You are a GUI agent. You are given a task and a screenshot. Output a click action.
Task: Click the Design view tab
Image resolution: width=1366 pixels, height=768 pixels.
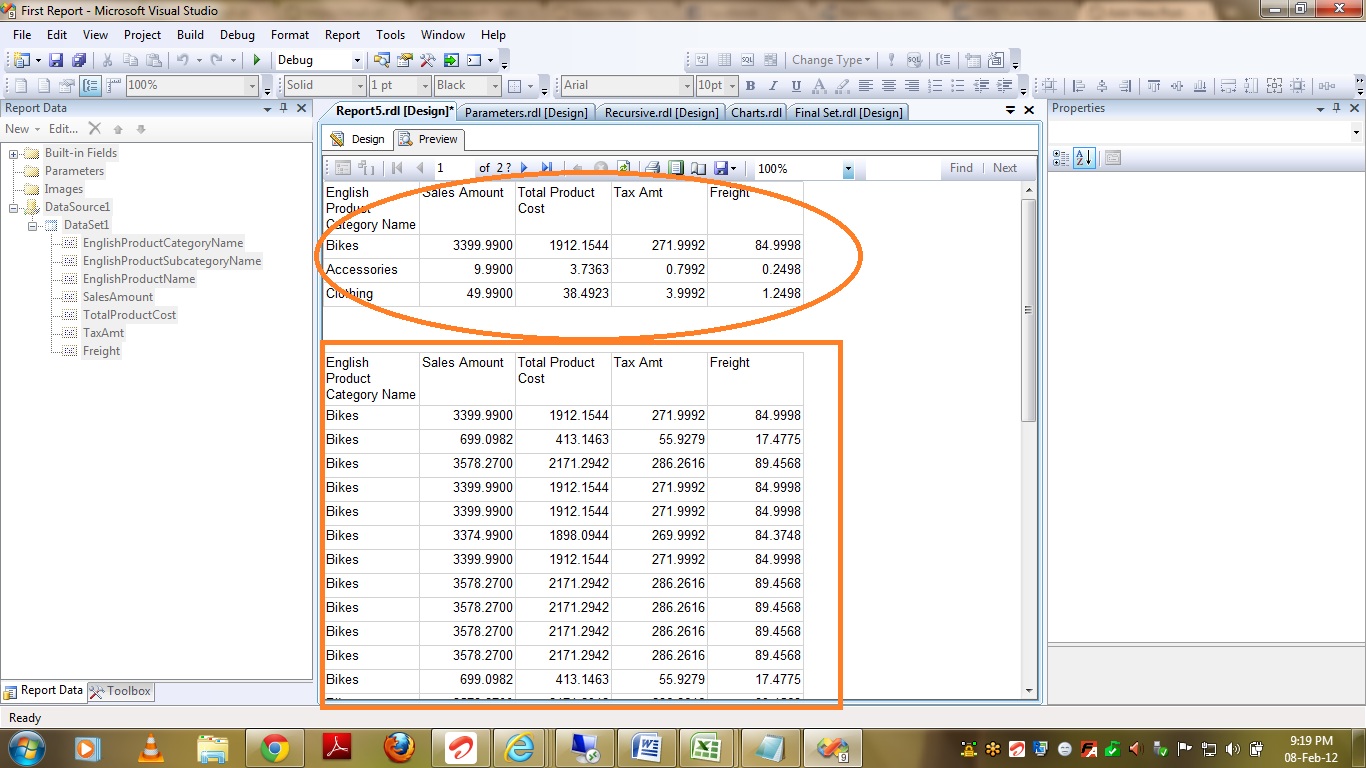(x=358, y=139)
